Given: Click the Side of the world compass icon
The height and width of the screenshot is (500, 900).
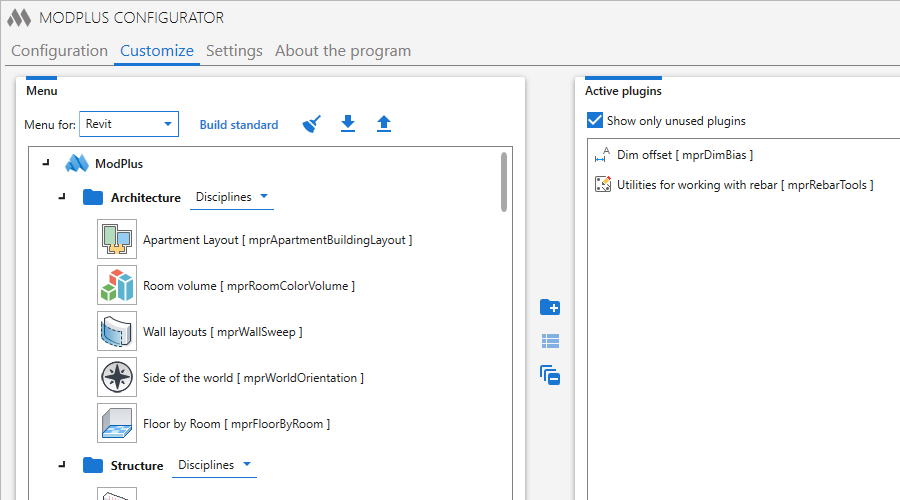Looking at the screenshot, I should (117, 377).
